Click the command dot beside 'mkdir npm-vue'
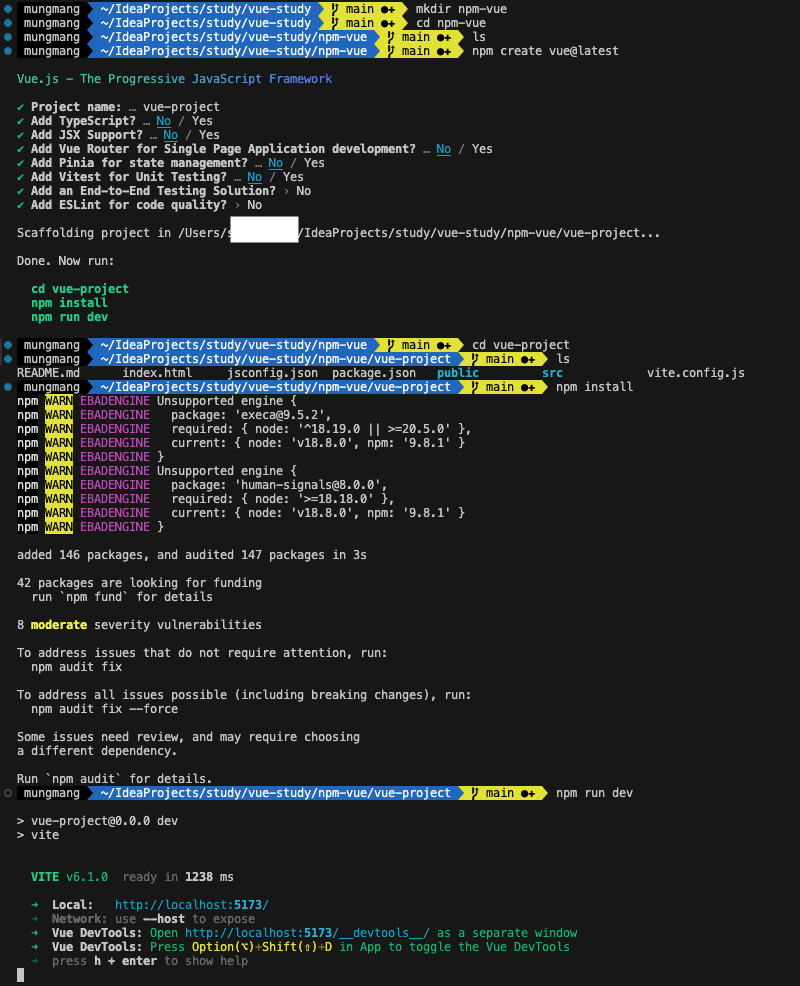The width and height of the screenshot is (800, 986). point(8,9)
